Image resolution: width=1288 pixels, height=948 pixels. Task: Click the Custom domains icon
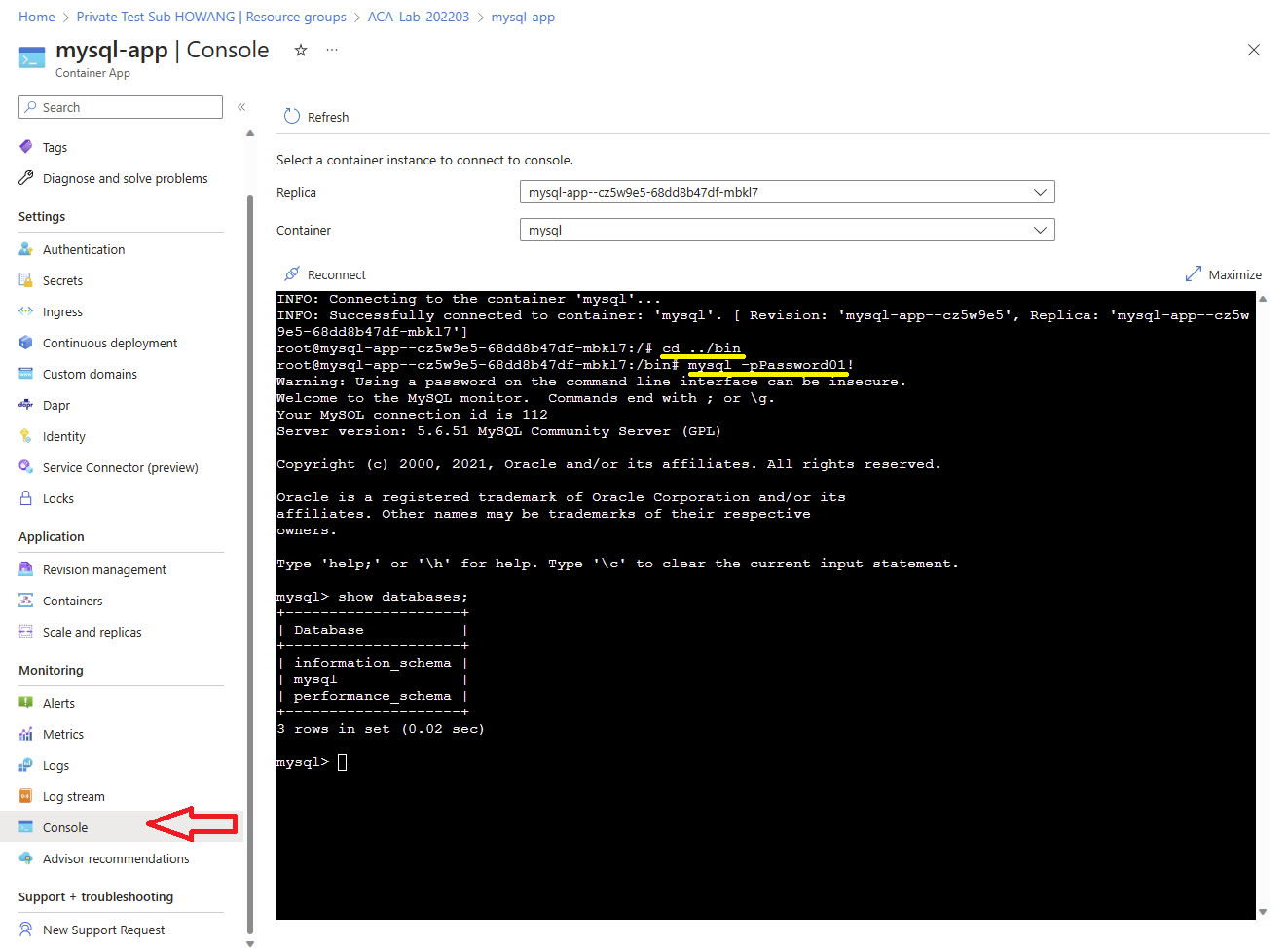(x=26, y=374)
